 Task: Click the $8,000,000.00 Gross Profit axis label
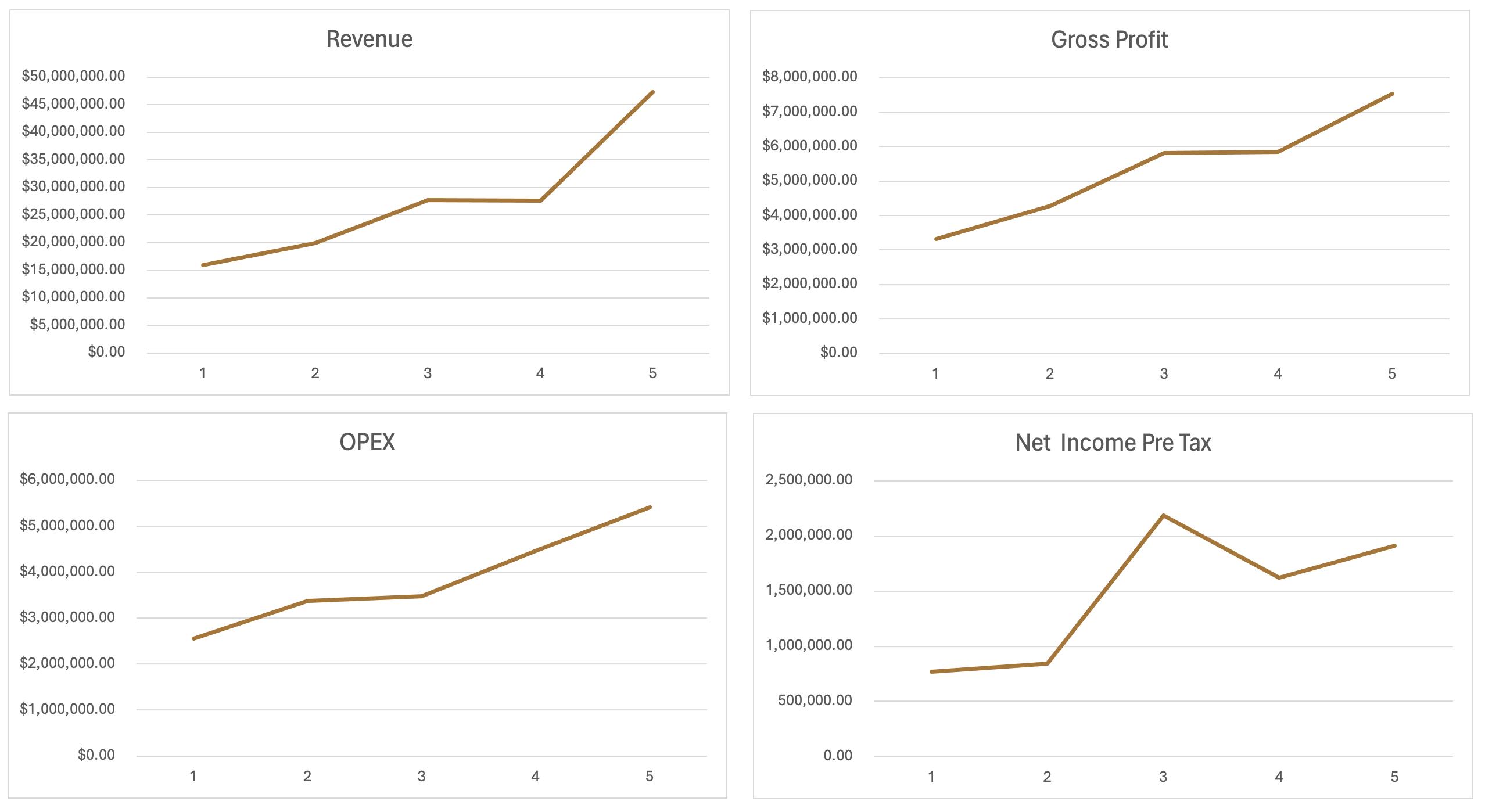click(x=809, y=77)
